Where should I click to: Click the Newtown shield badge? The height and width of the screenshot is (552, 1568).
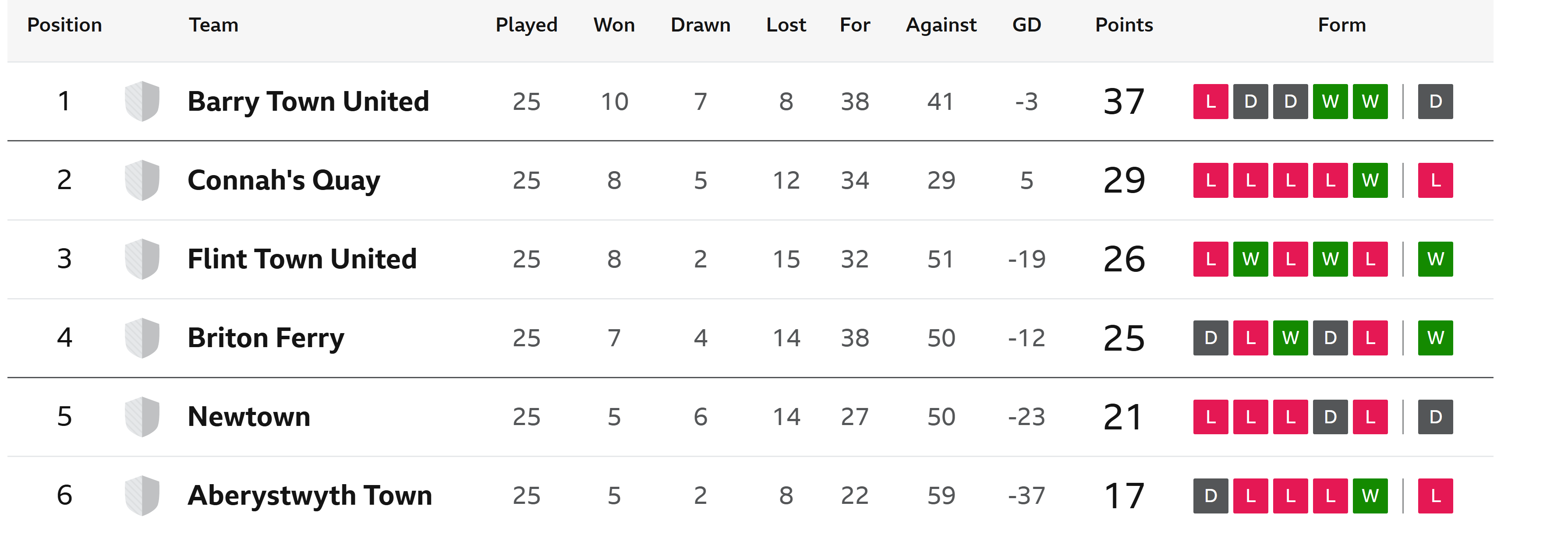142,417
